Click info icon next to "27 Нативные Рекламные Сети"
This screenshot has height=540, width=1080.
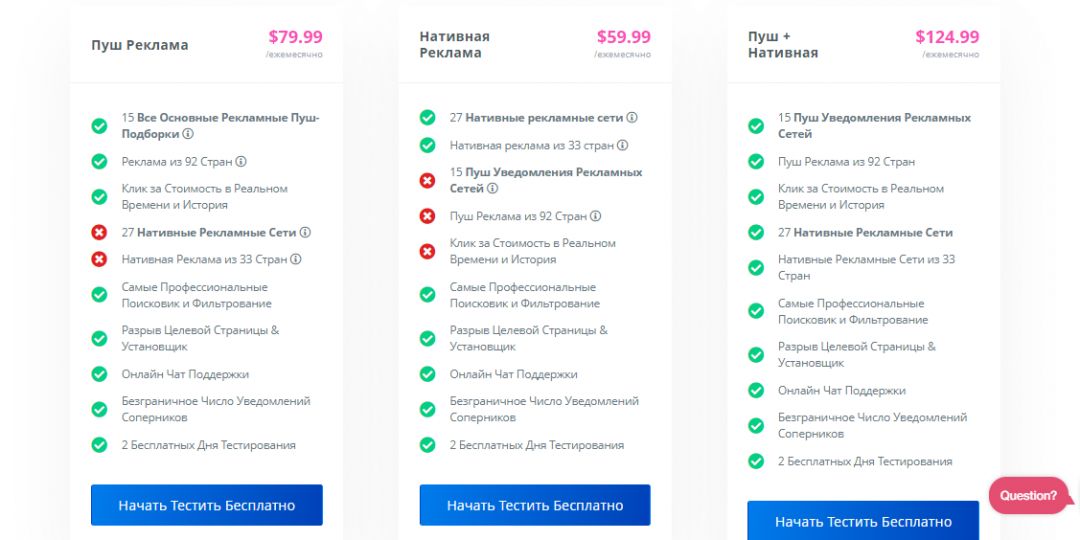click(x=305, y=232)
